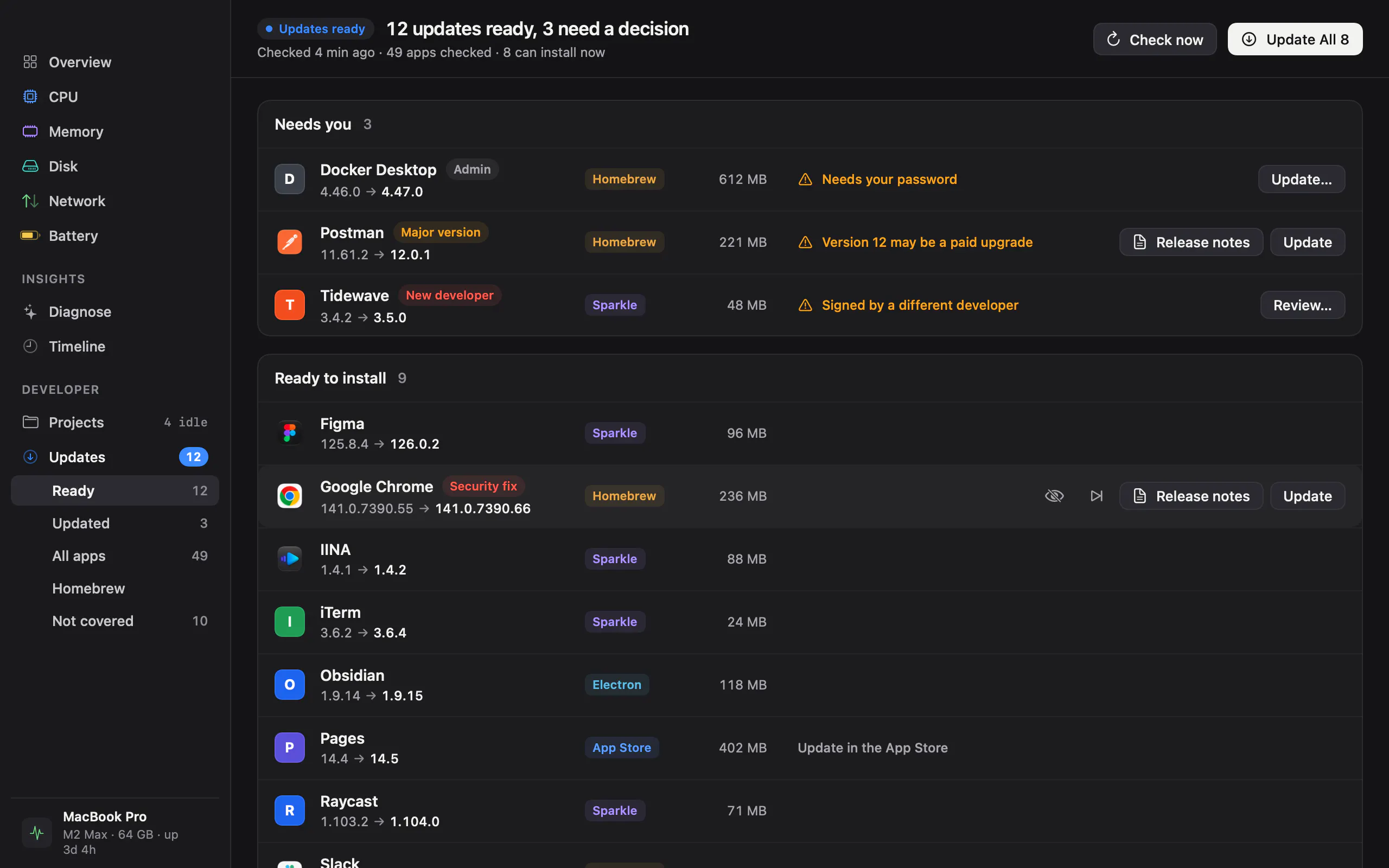Go to the Memory section

tap(115, 131)
